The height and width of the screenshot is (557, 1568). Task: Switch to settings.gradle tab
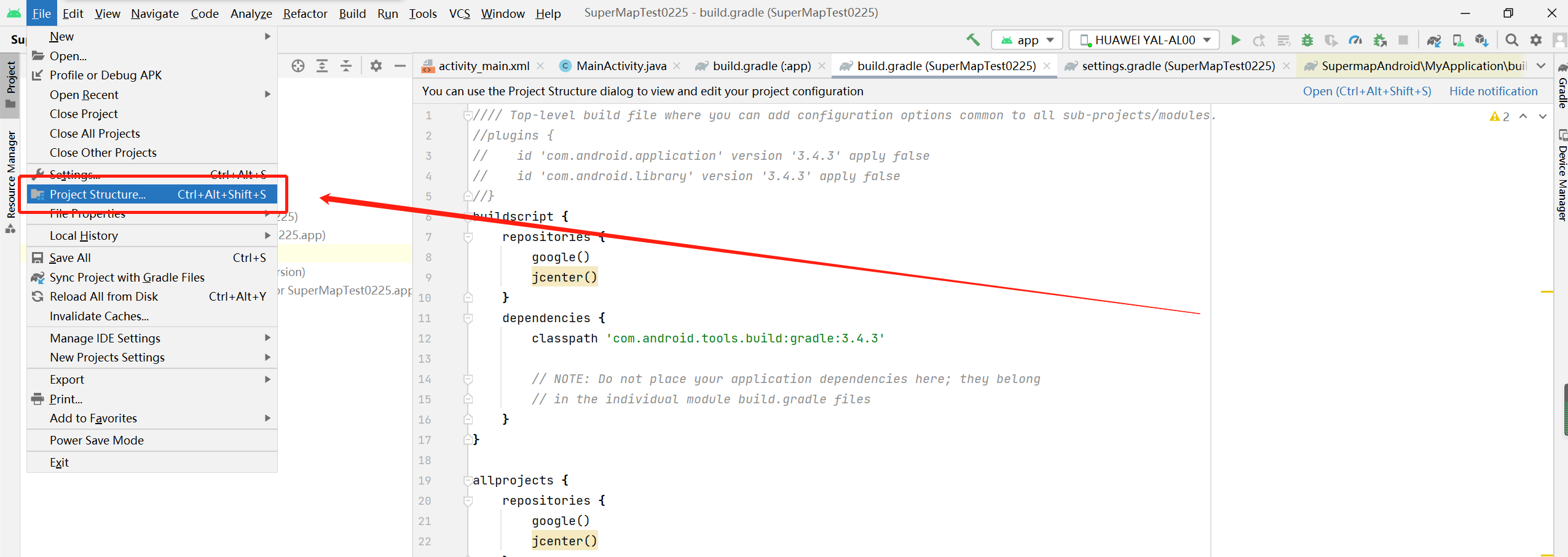point(1178,66)
